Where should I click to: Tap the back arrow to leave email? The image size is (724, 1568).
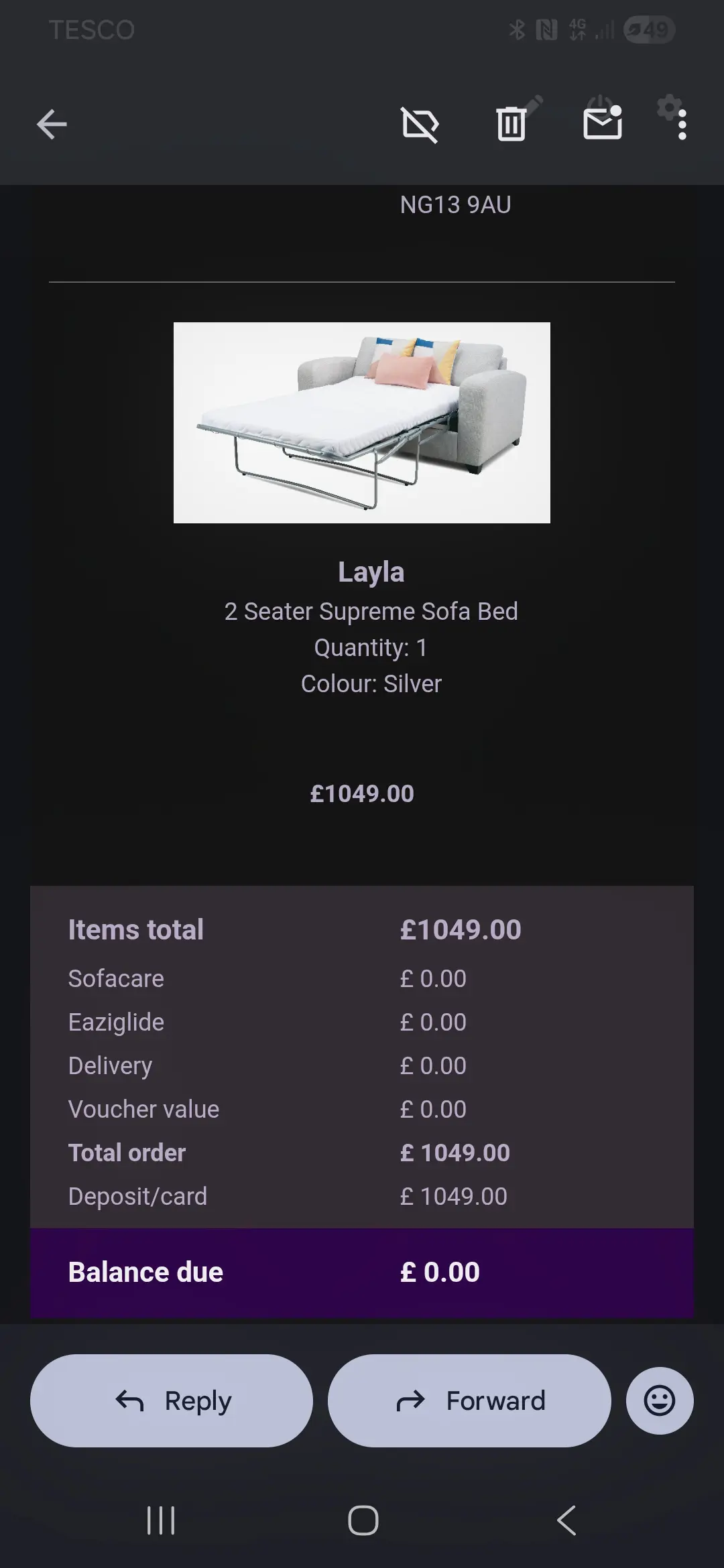(52, 125)
